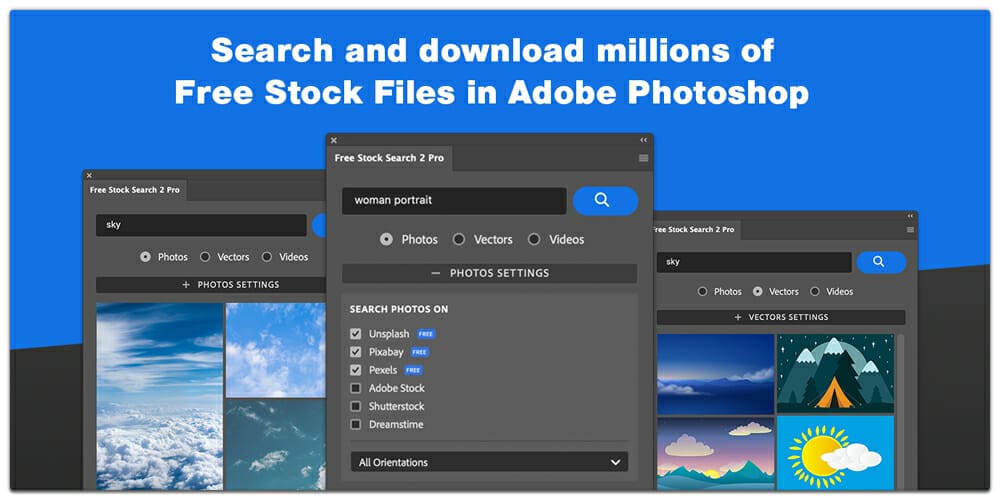Open the sun and clouds vector thumbnail

click(x=835, y=453)
